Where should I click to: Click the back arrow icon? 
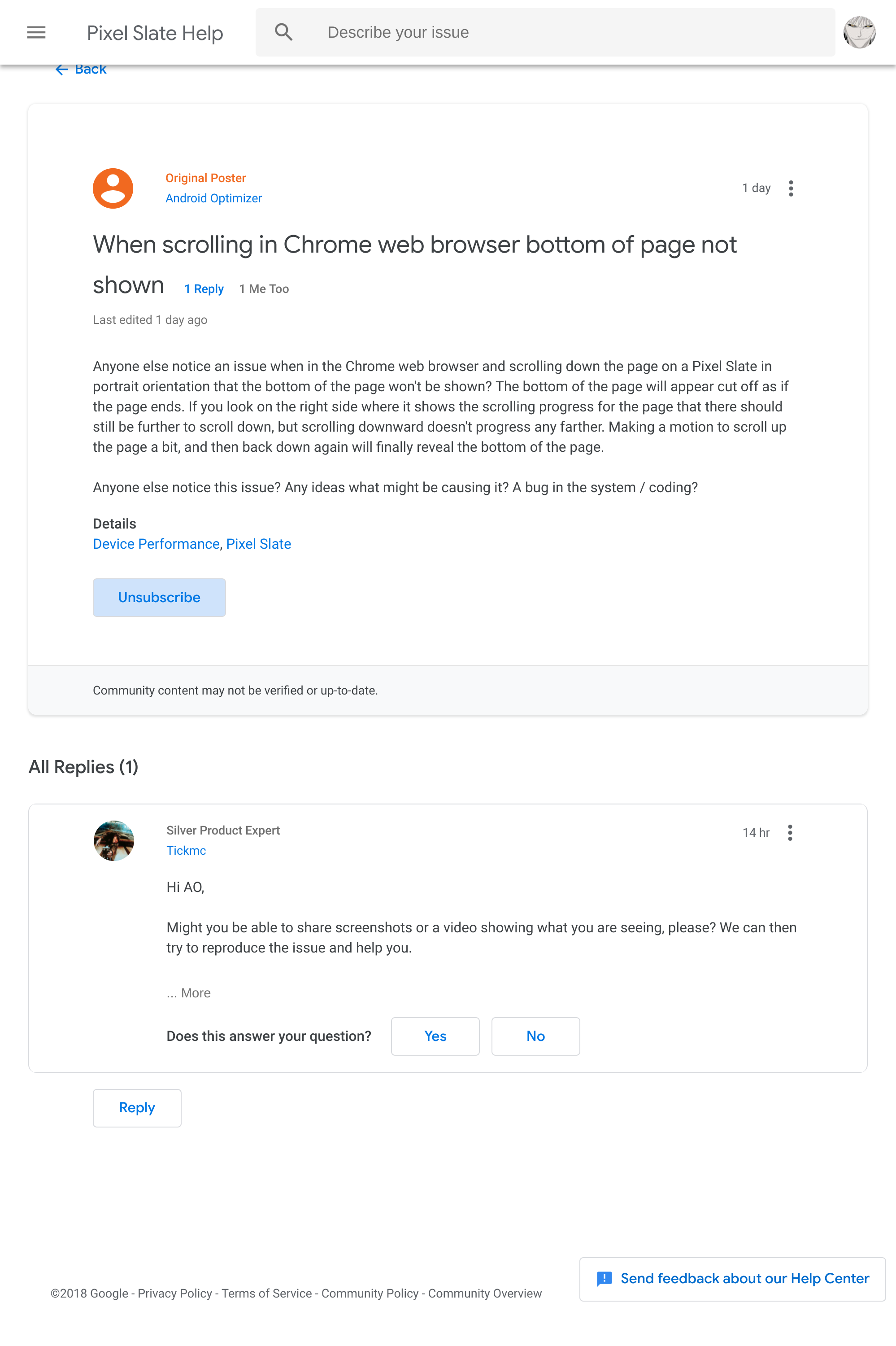tap(62, 69)
